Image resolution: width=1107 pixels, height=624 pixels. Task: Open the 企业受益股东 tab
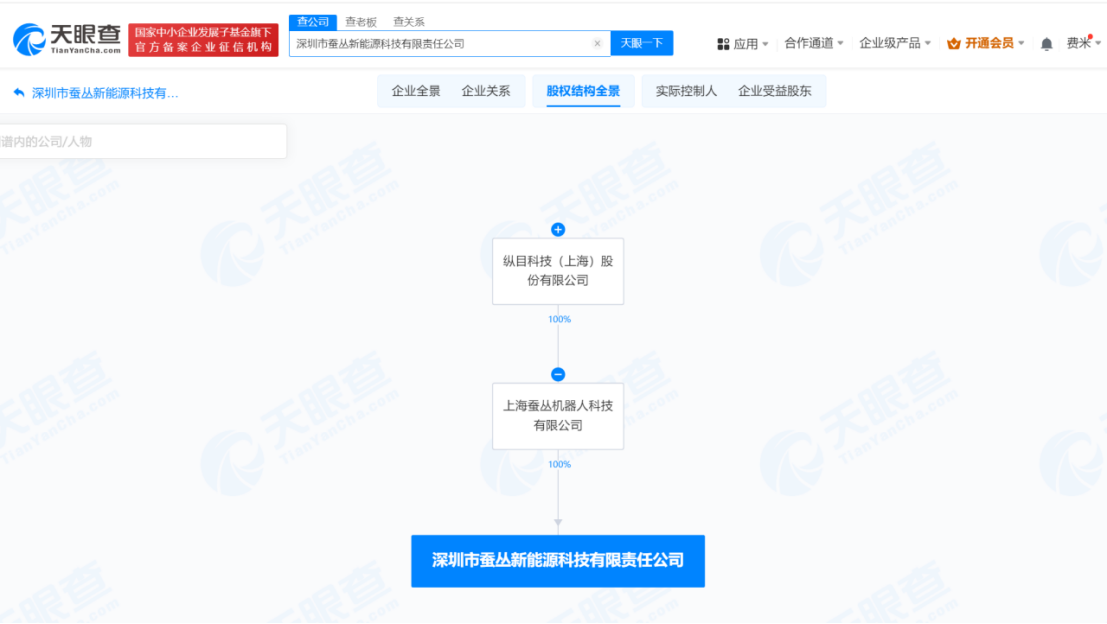(774, 91)
